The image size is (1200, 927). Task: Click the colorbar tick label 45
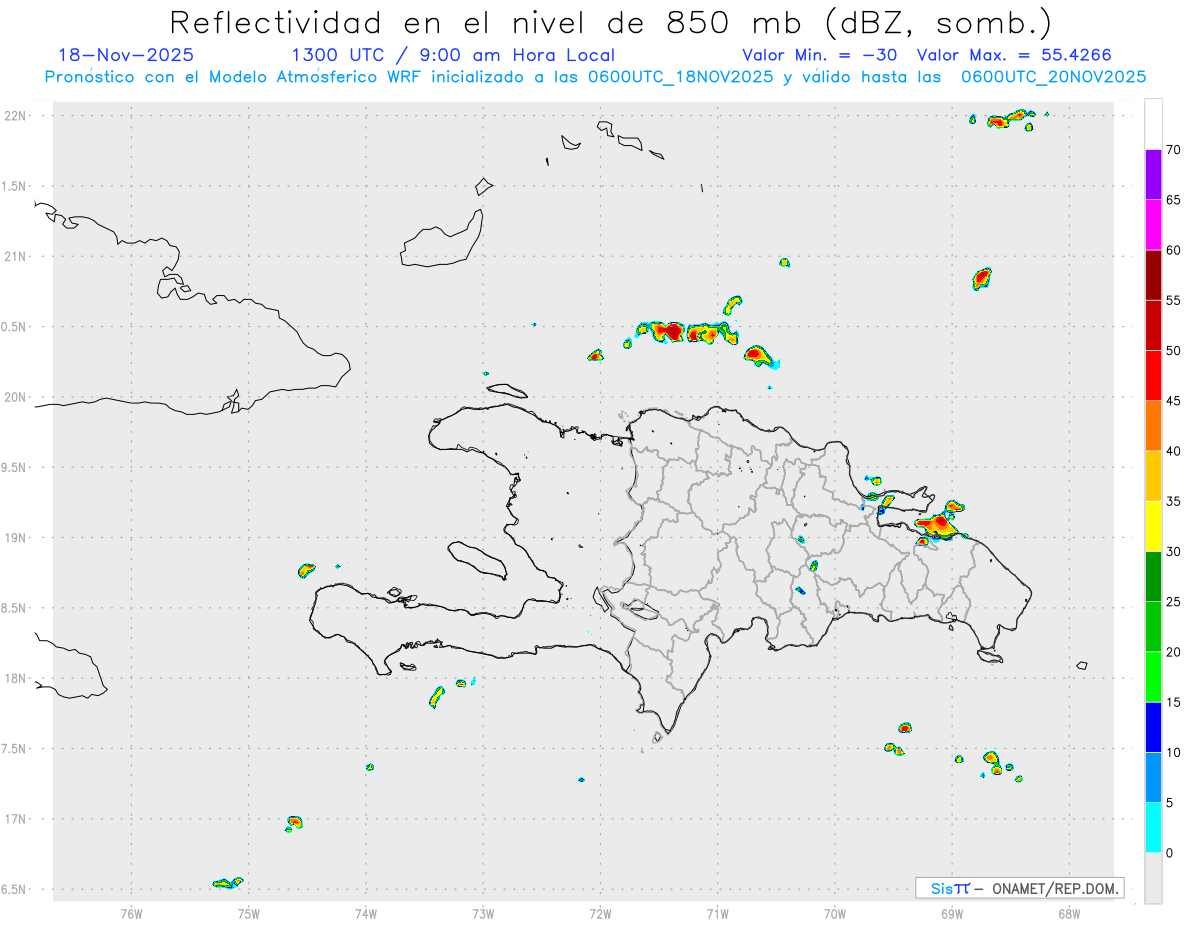pos(1174,401)
